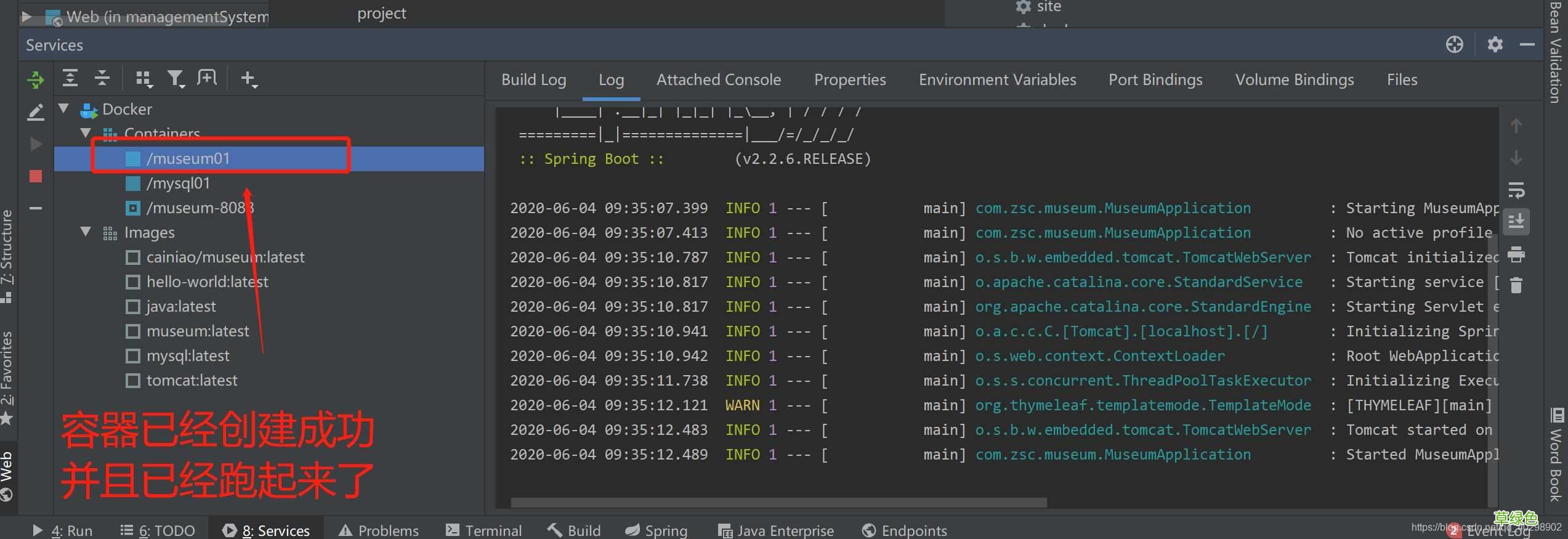The height and width of the screenshot is (539, 1568).
Task: Click the Clear All trash icon
Action: [x=1516, y=285]
